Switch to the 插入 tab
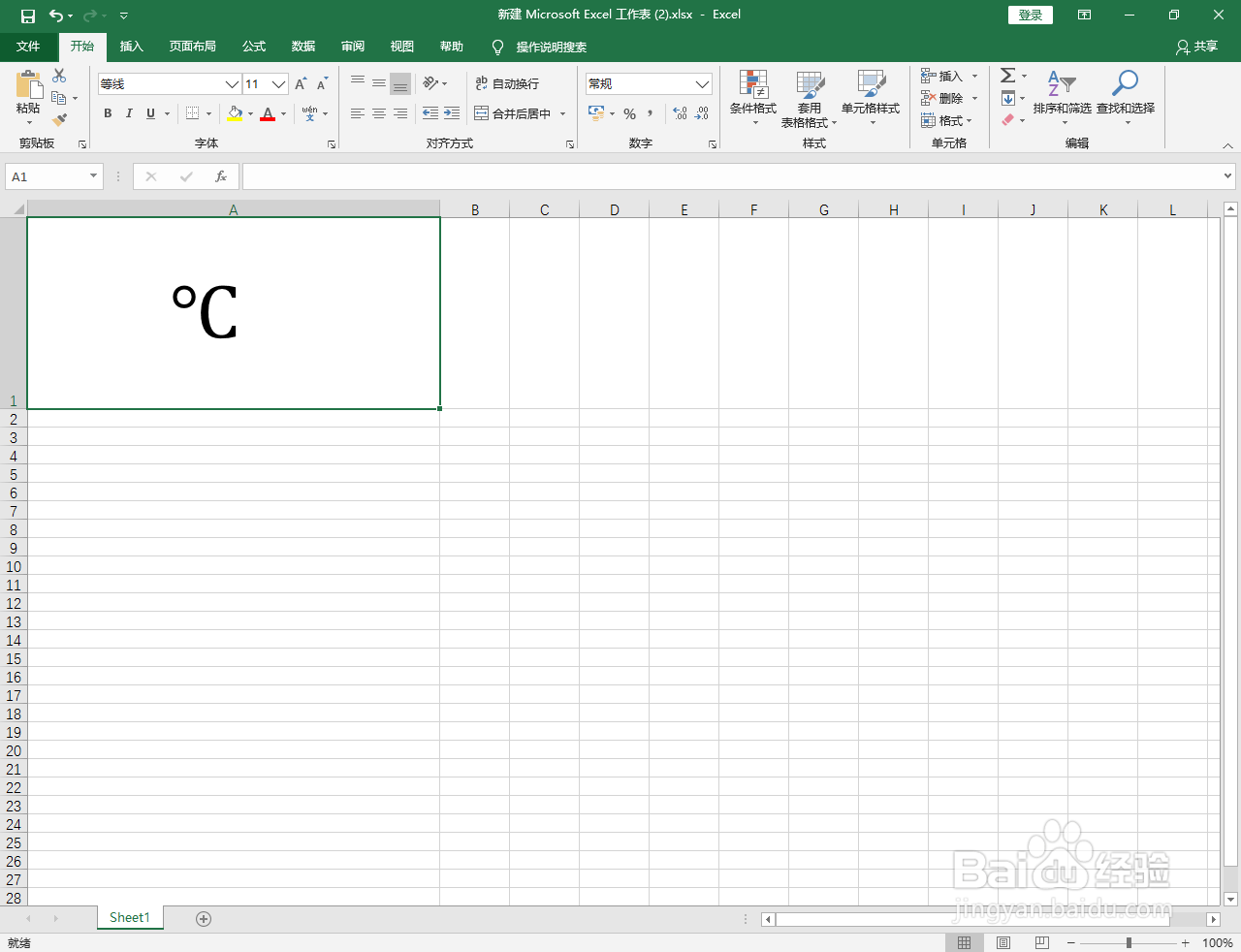The image size is (1241, 952). [x=131, y=47]
